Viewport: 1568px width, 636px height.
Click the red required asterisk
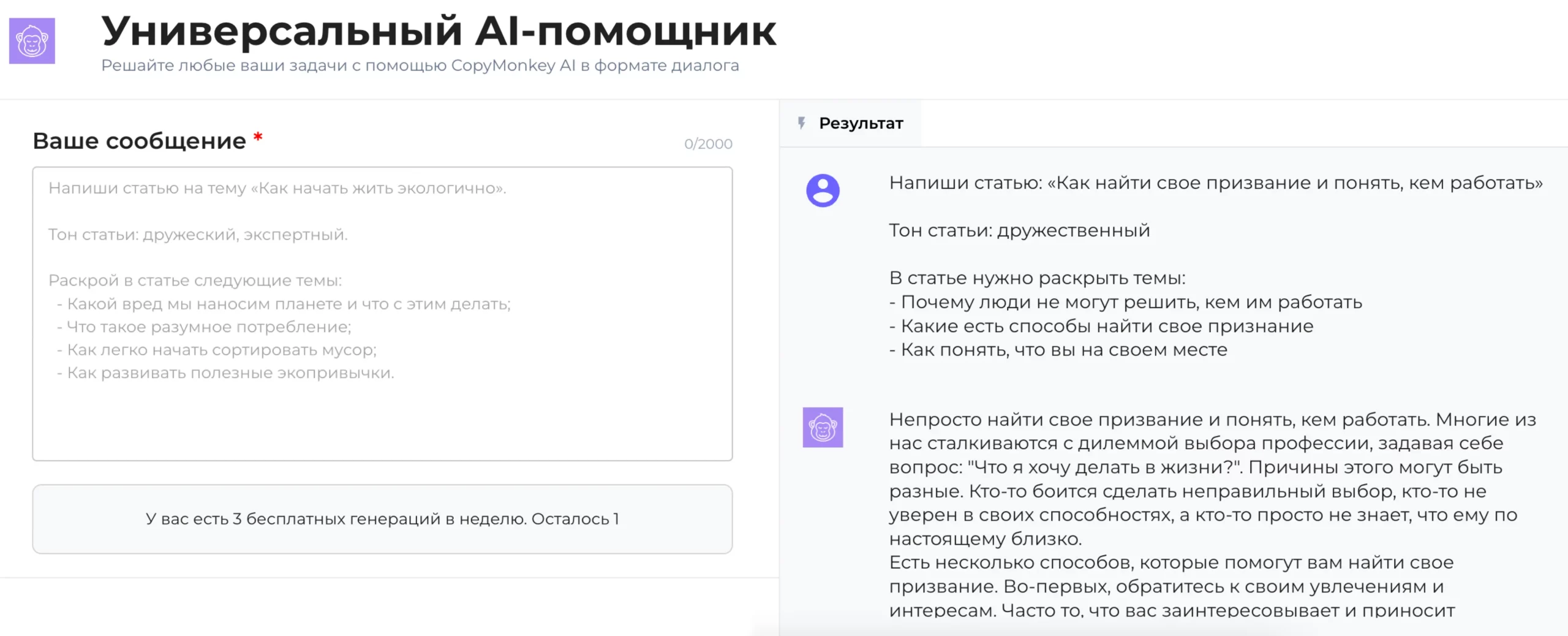pos(258,138)
